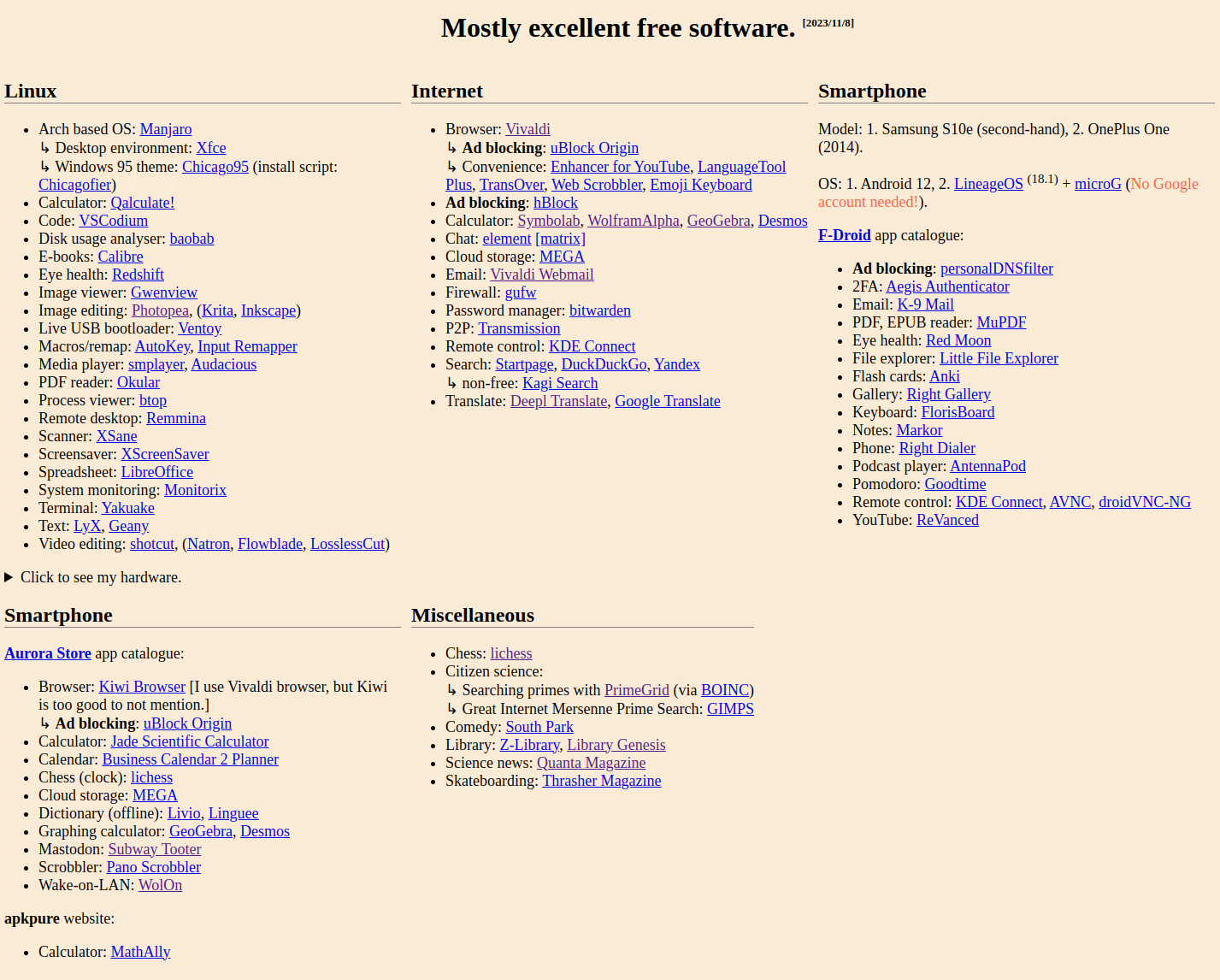
Task: Follow the Chicago95 theme link
Action: point(215,167)
